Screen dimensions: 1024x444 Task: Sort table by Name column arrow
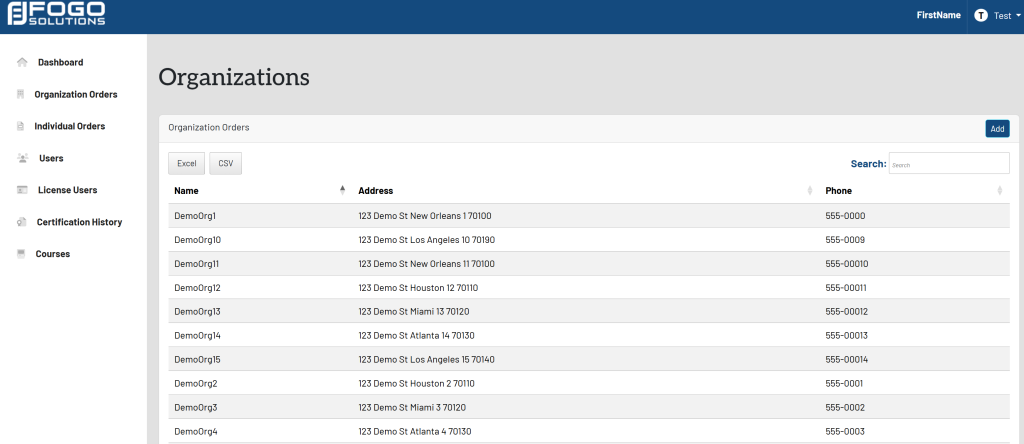pos(342,190)
